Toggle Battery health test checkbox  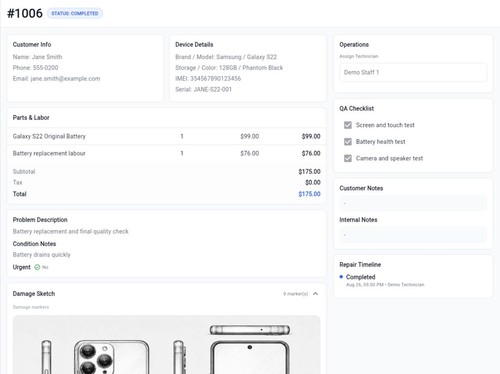(348, 142)
